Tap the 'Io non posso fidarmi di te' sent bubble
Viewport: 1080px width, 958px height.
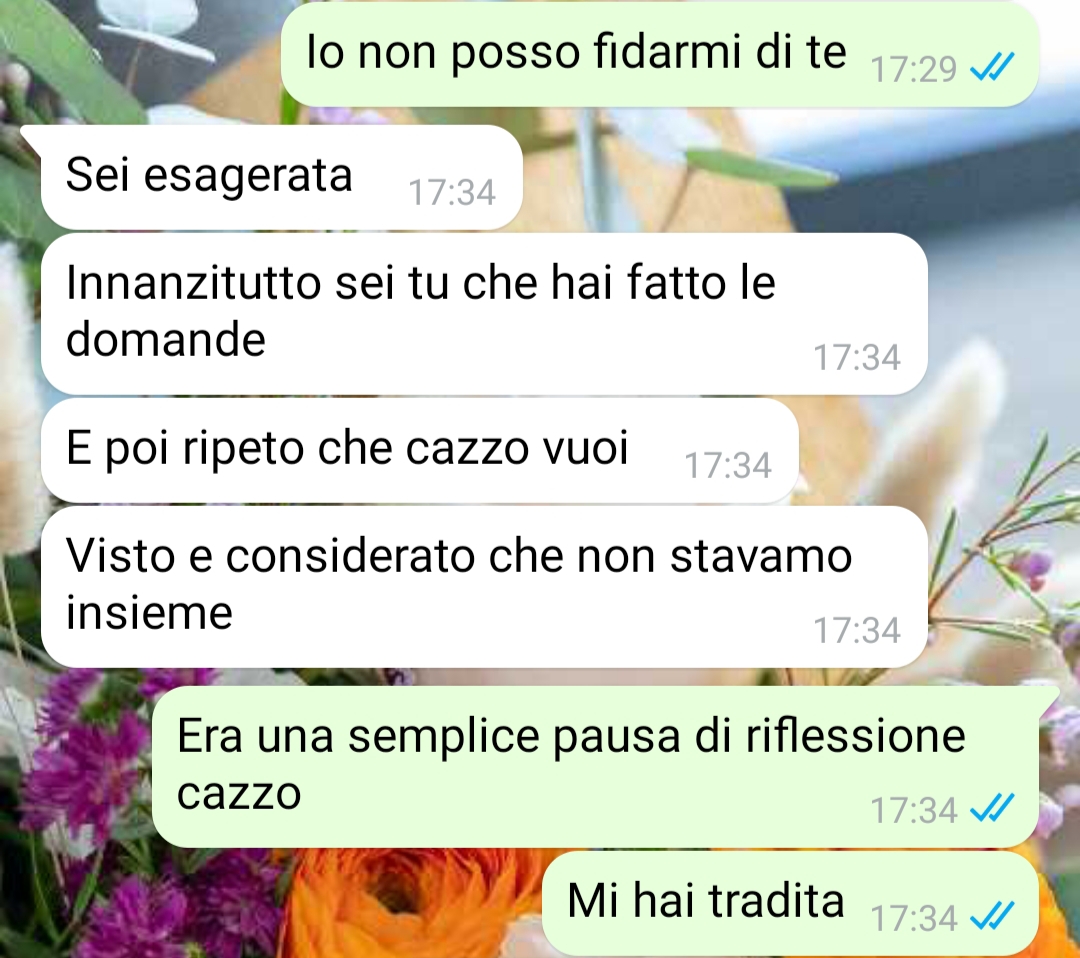(x=660, y=54)
